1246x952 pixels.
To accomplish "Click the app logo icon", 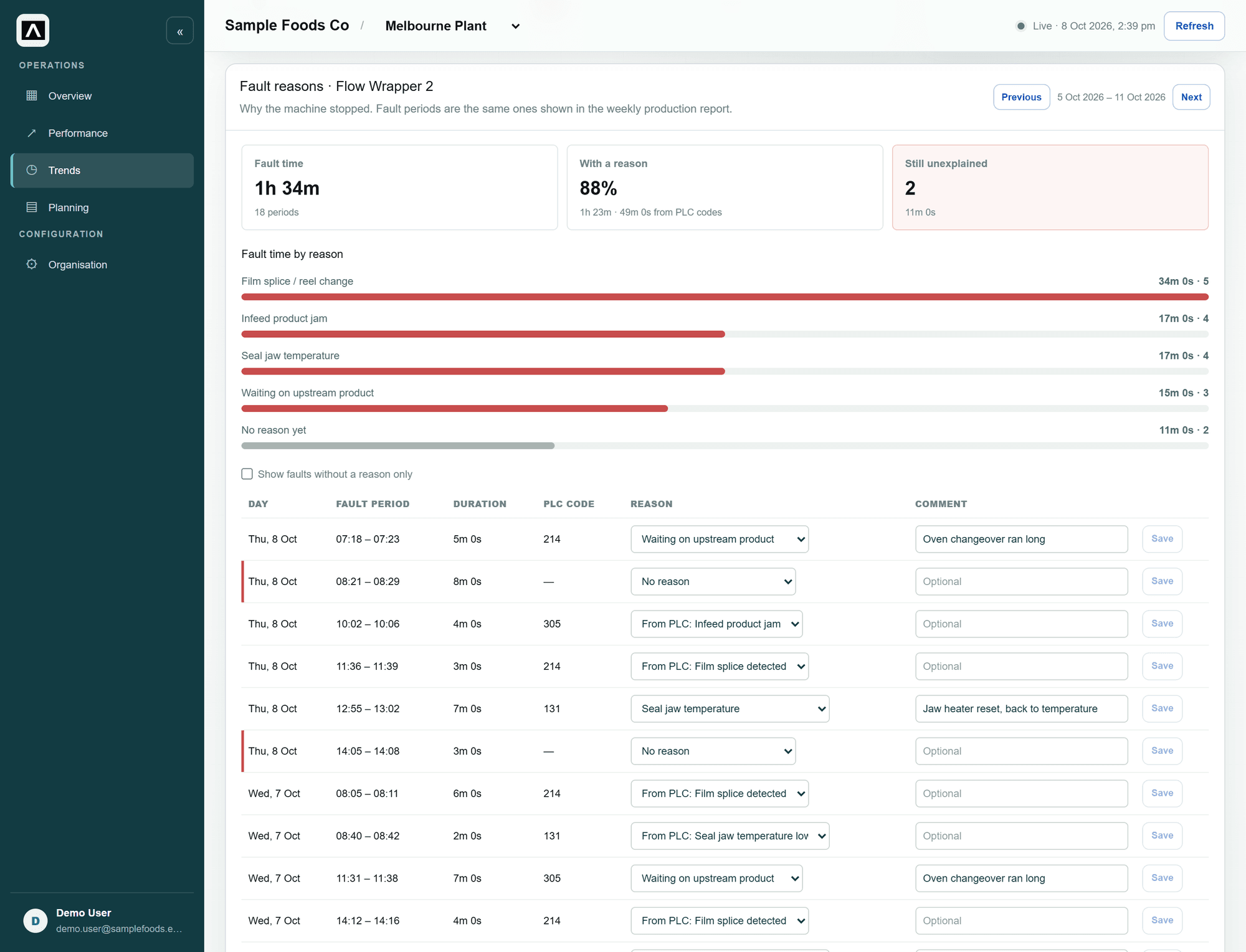I will click(x=33, y=31).
